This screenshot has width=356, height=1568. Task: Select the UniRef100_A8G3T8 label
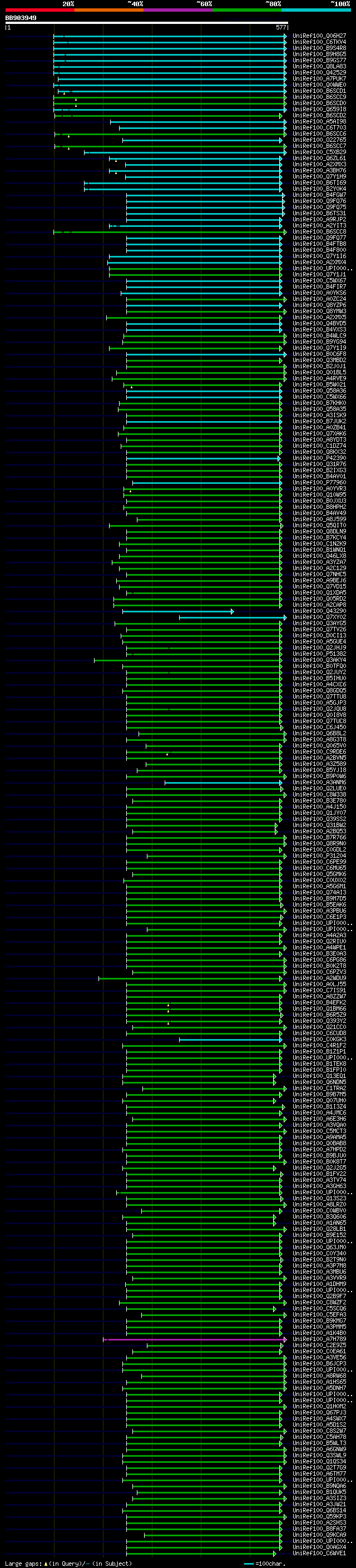click(319, 740)
